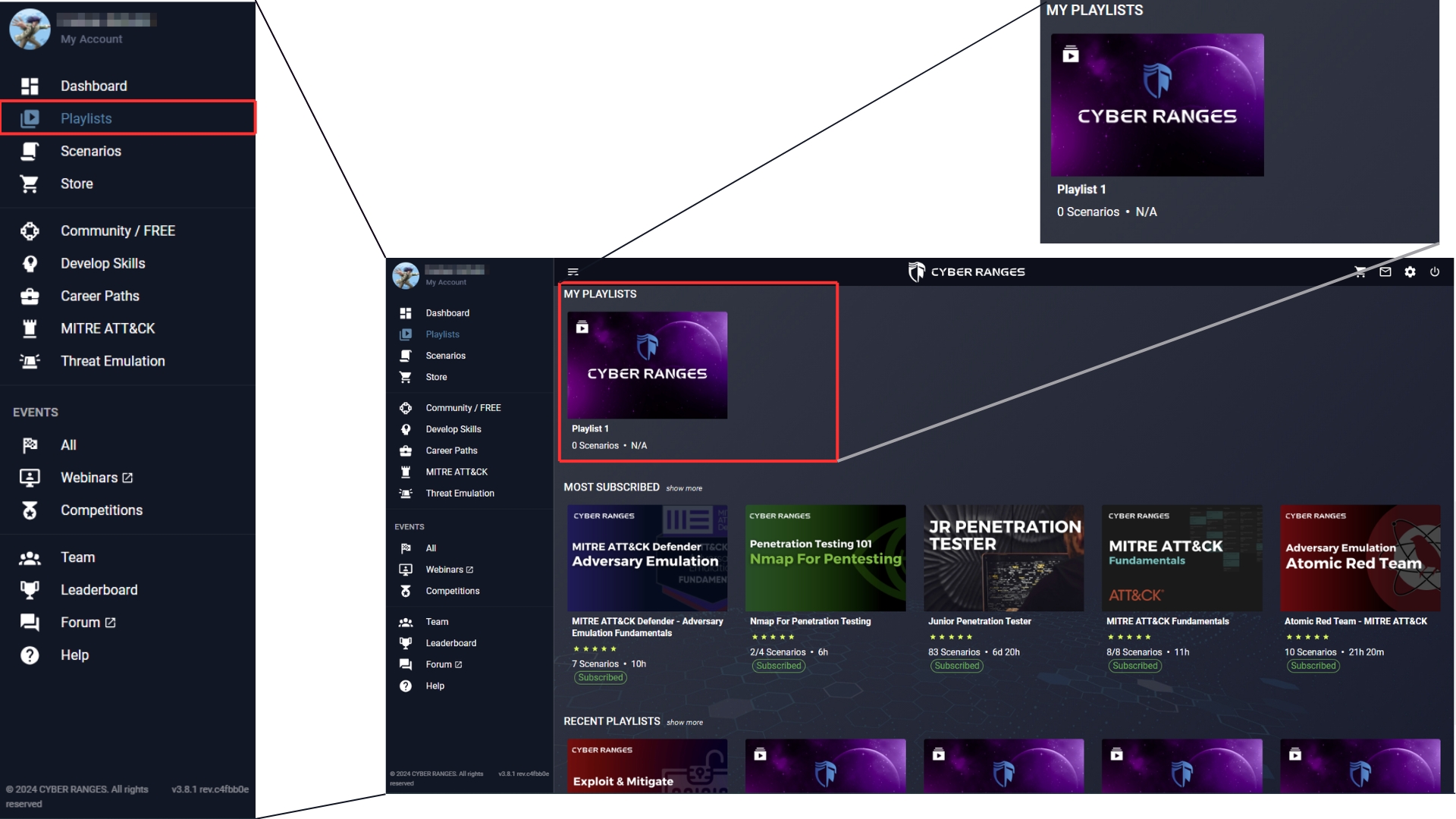Toggle the hamburger menu icon in header
The image size is (1456, 819).
pyautogui.click(x=573, y=272)
